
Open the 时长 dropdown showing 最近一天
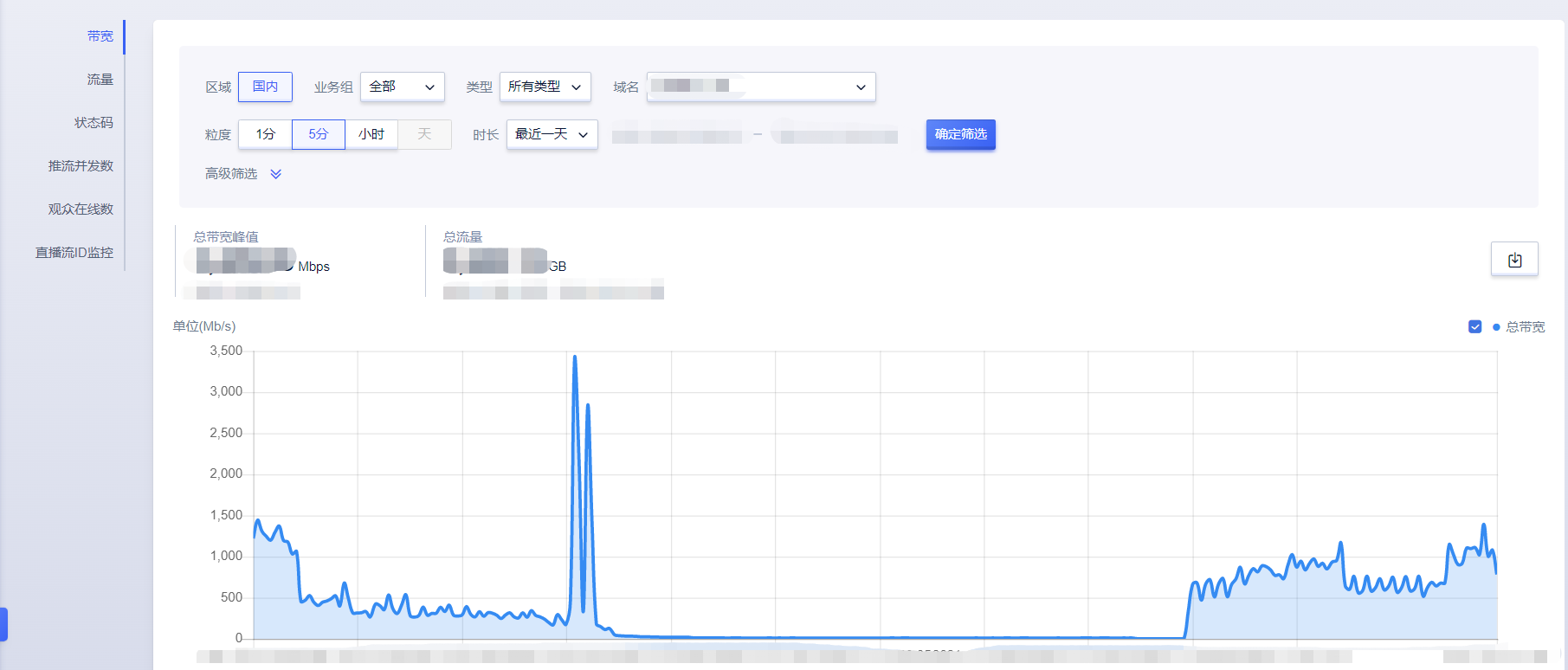(x=552, y=134)
